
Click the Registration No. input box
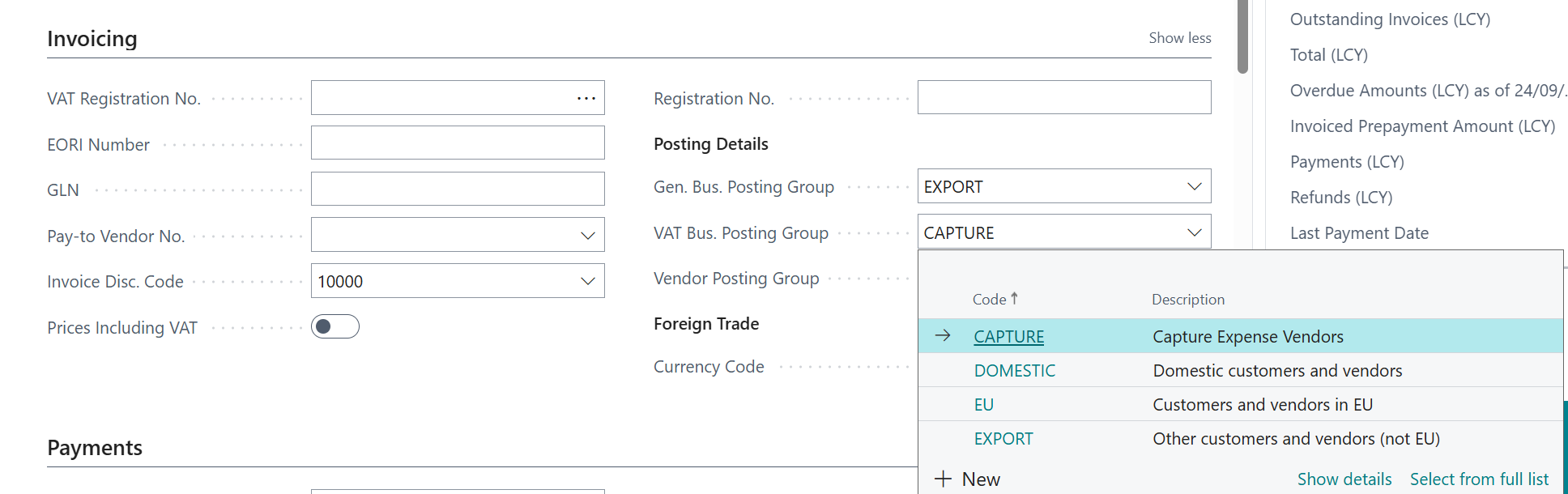pyautogui.click(x=1063, y=98)
